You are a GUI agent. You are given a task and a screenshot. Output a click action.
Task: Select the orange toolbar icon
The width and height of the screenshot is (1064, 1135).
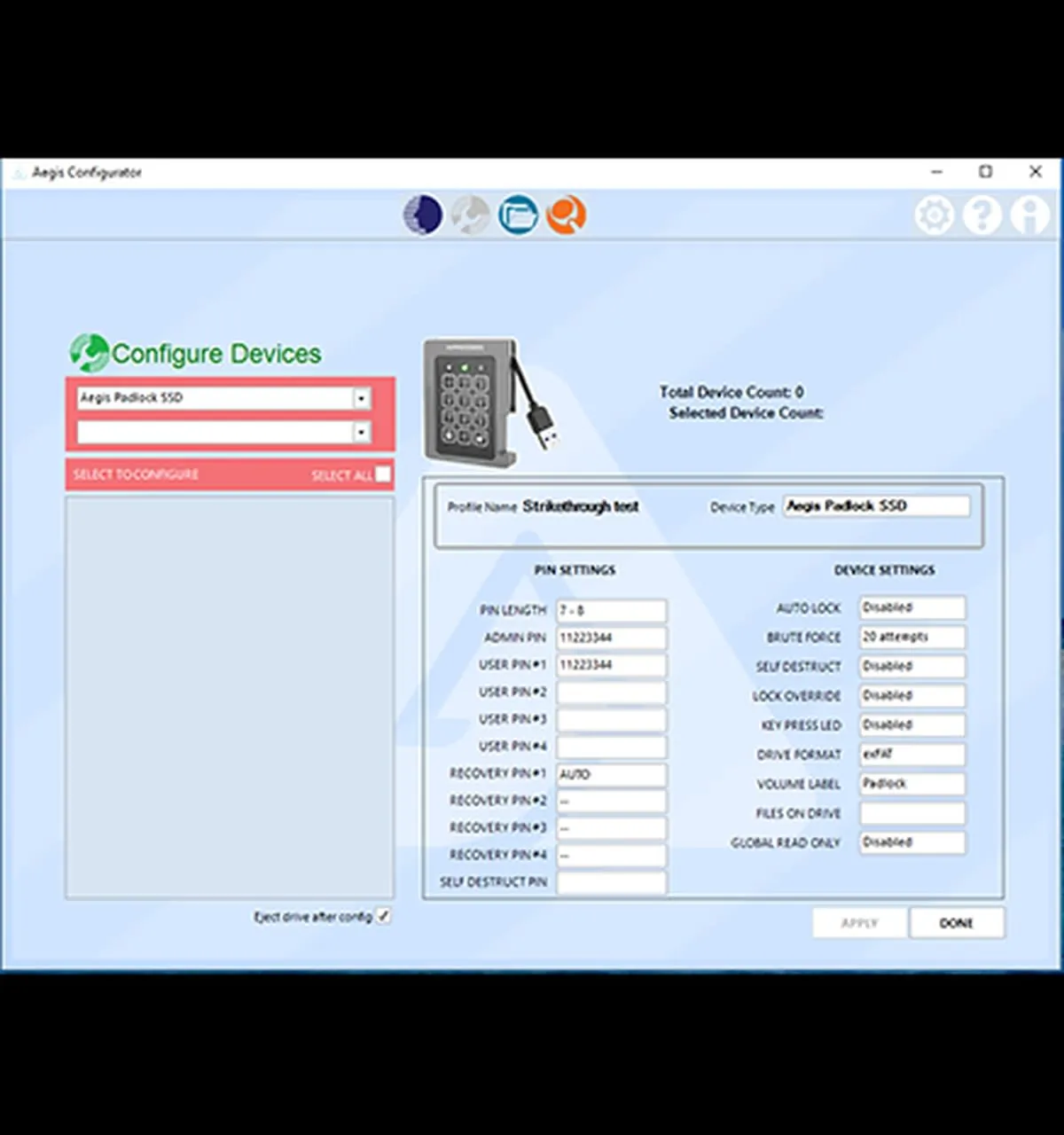567,215
